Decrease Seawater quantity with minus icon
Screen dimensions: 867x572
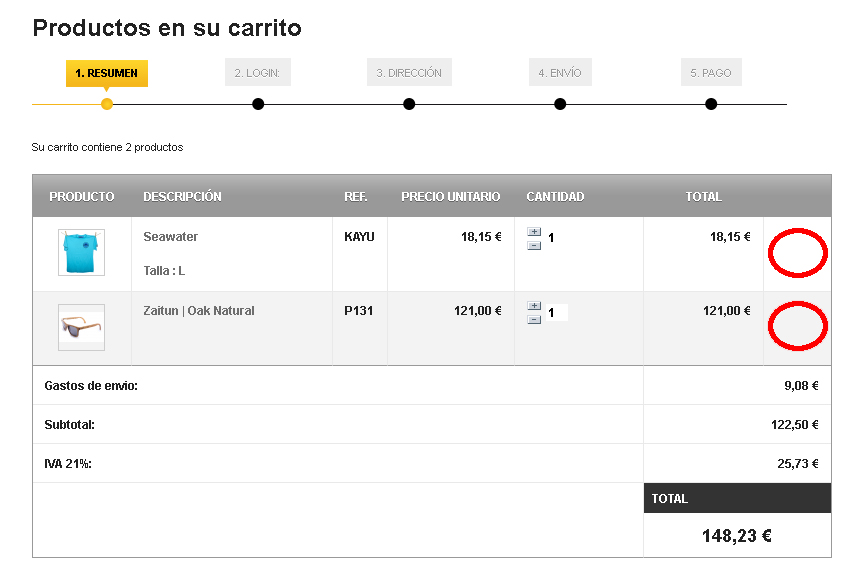point(534,245)
